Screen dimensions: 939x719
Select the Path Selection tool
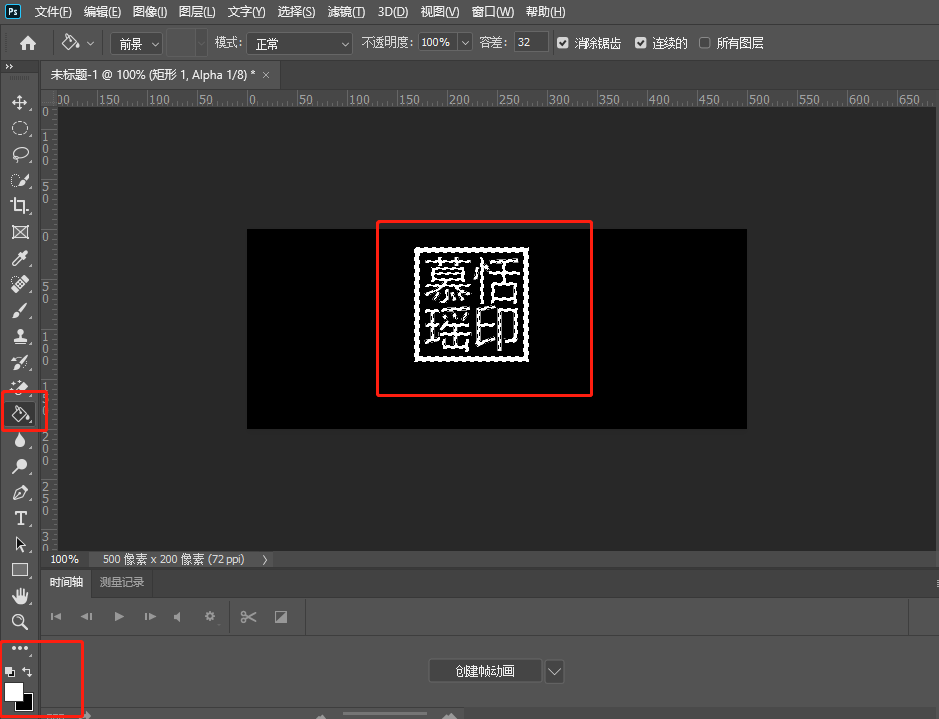point(20,544)
